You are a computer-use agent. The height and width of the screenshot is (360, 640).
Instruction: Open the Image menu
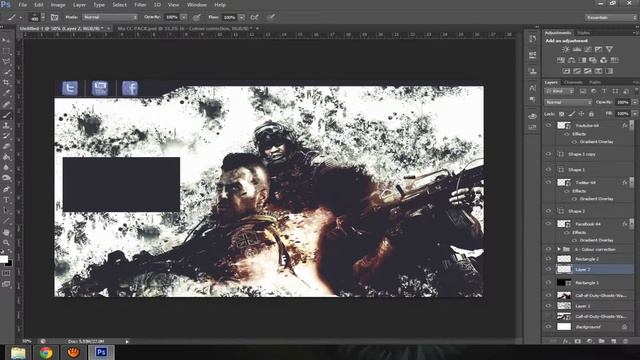point(58,5)
